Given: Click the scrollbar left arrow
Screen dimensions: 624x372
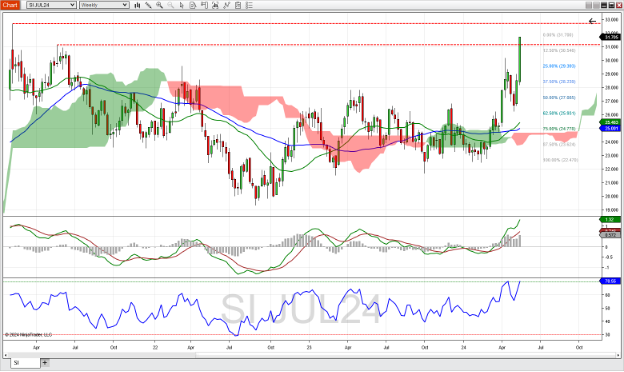Looking at the screenshot, I should [6, 355].
